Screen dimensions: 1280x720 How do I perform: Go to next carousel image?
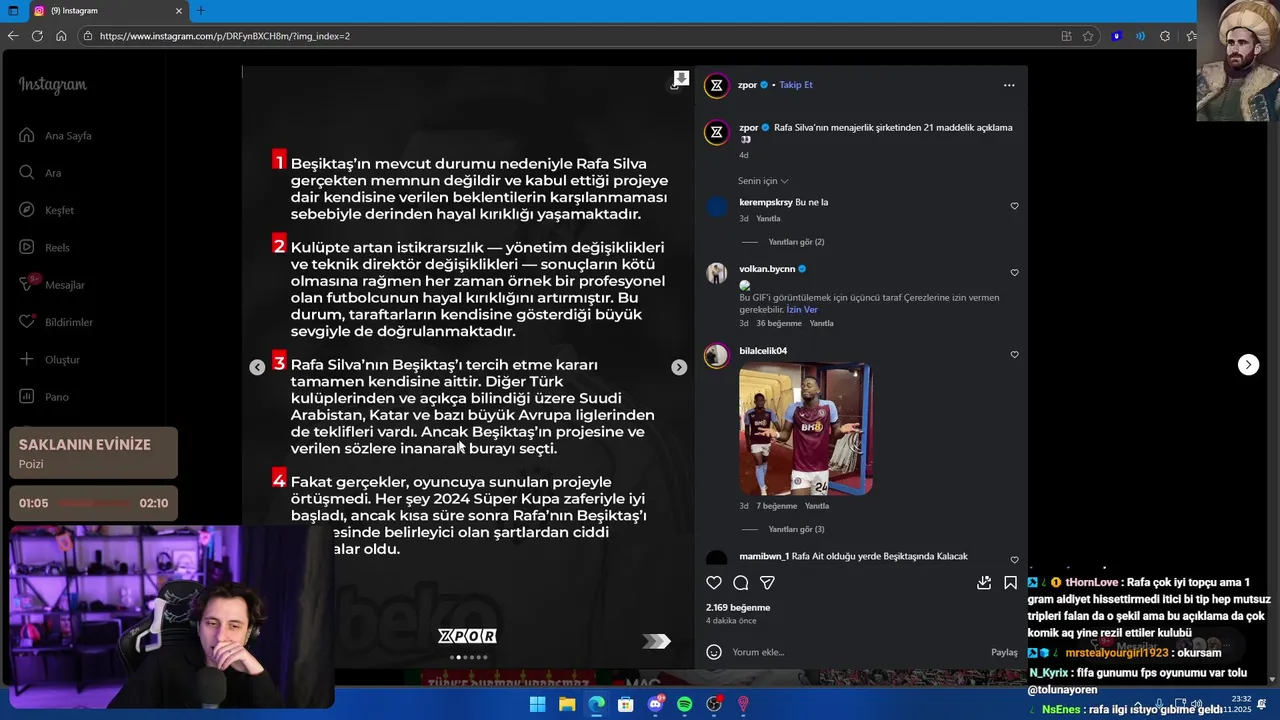click(679, 367)
